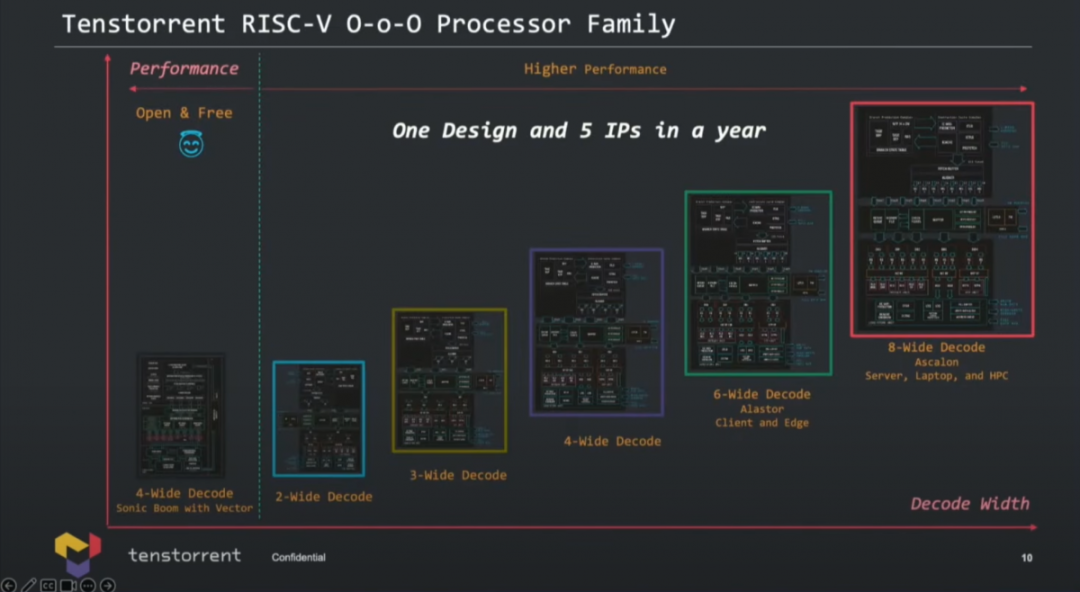Click the '2-Wide Decode' caption
The height and width of the screenshot is (592, 1080).
tap(324, 496)
